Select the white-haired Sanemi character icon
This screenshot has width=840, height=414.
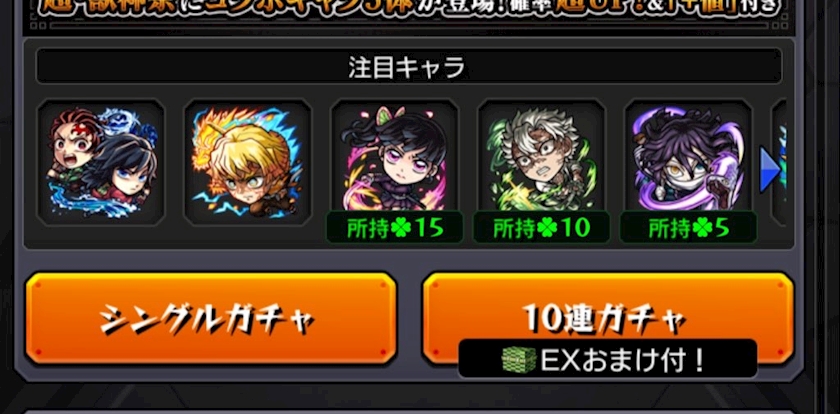[541, 156]
